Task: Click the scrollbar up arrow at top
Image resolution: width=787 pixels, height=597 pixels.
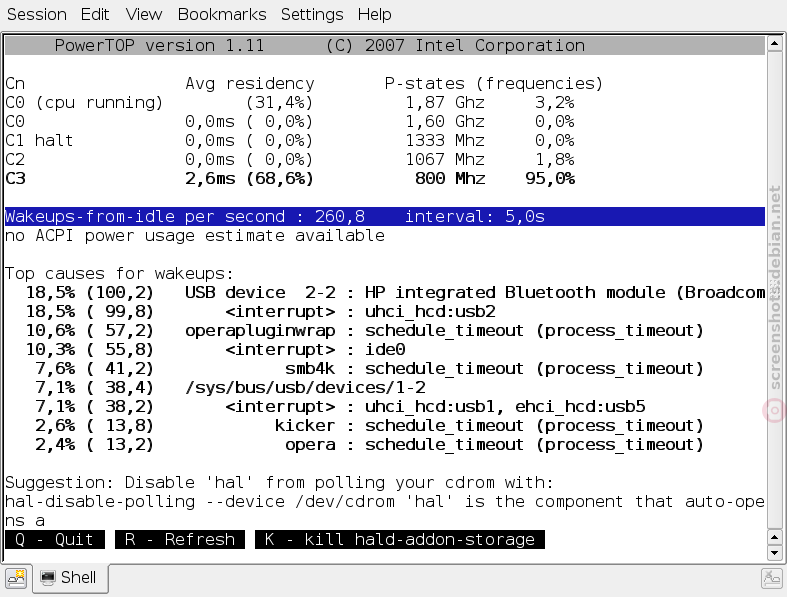Action: [774, 44]
